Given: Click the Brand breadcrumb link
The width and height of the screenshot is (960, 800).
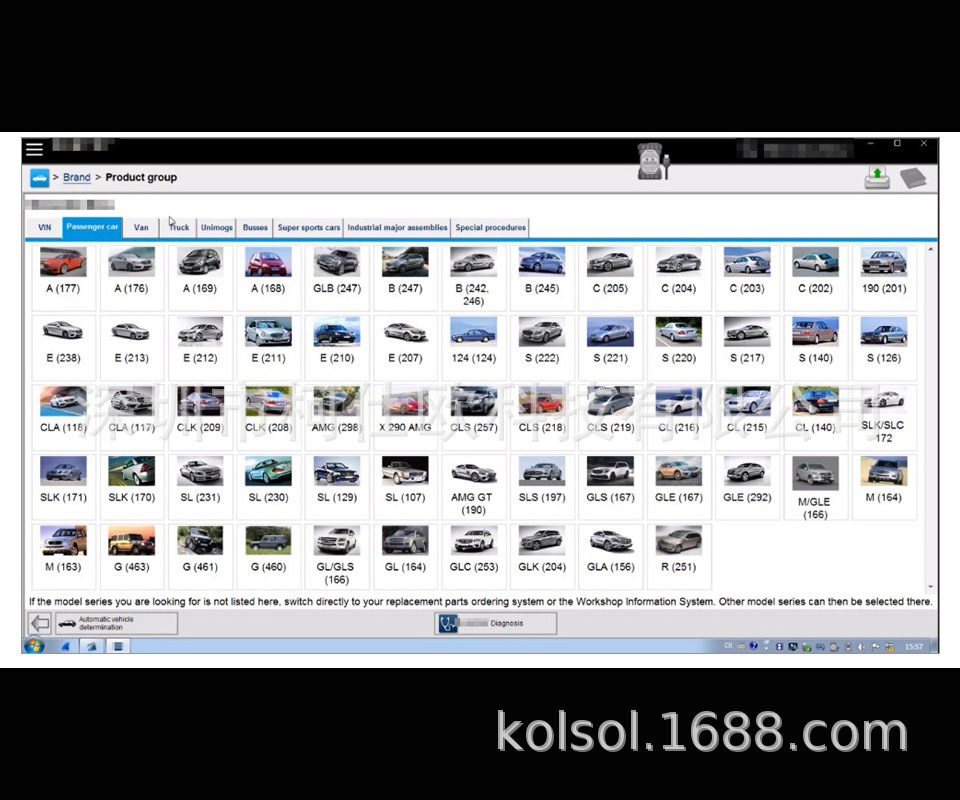Looking at the screenshot, I should pyautogui.click(x=77, y=178).
